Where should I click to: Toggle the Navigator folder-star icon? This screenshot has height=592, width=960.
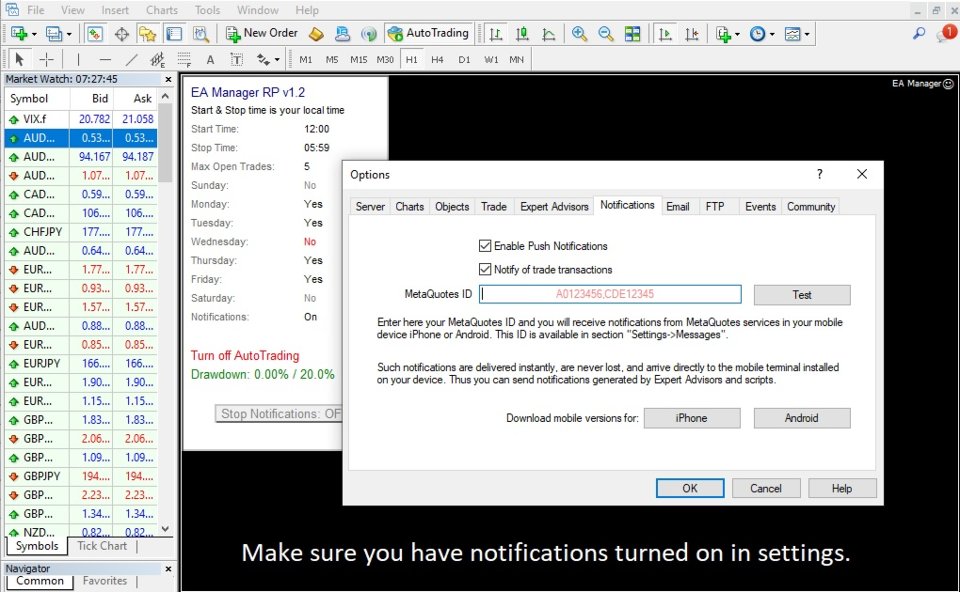click(148, 34)
